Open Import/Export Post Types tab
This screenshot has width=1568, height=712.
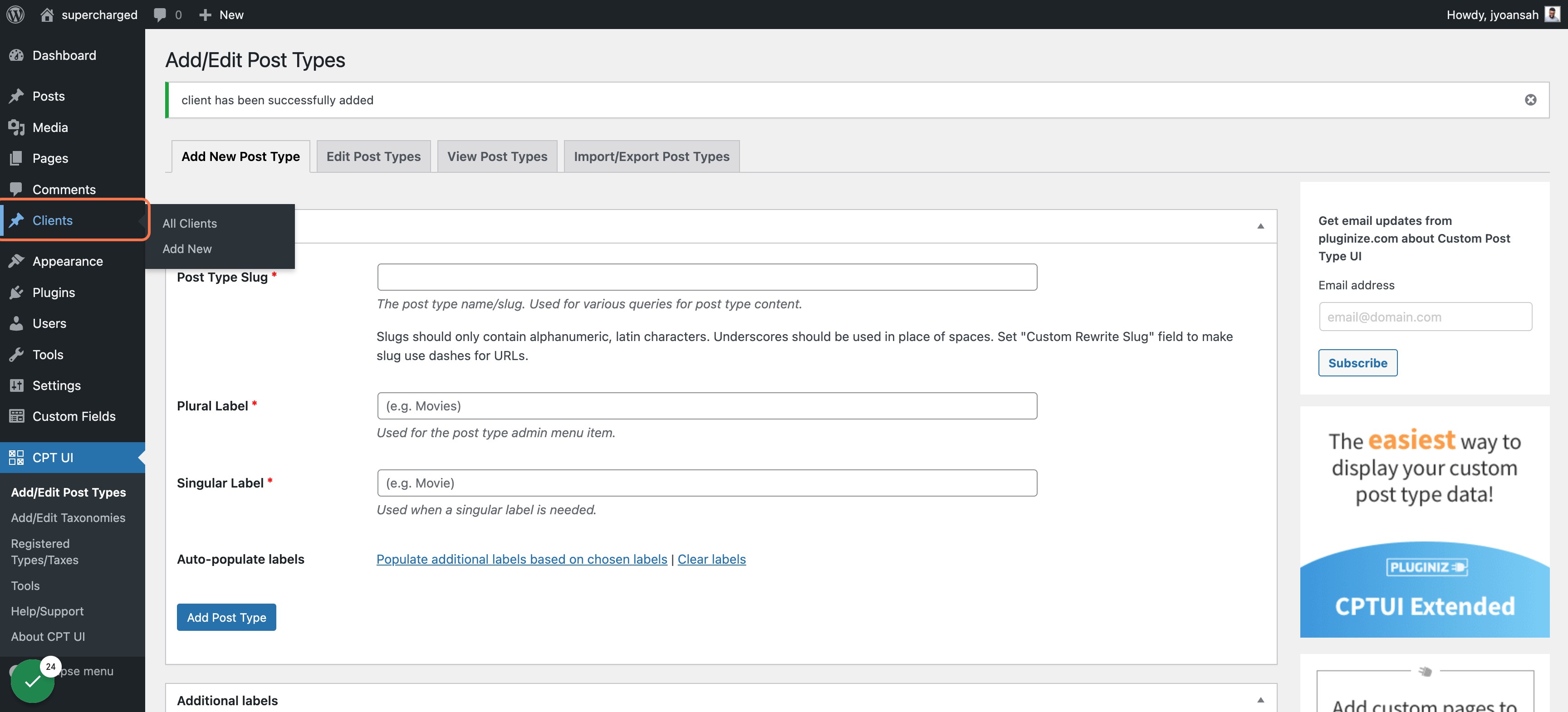652,156
